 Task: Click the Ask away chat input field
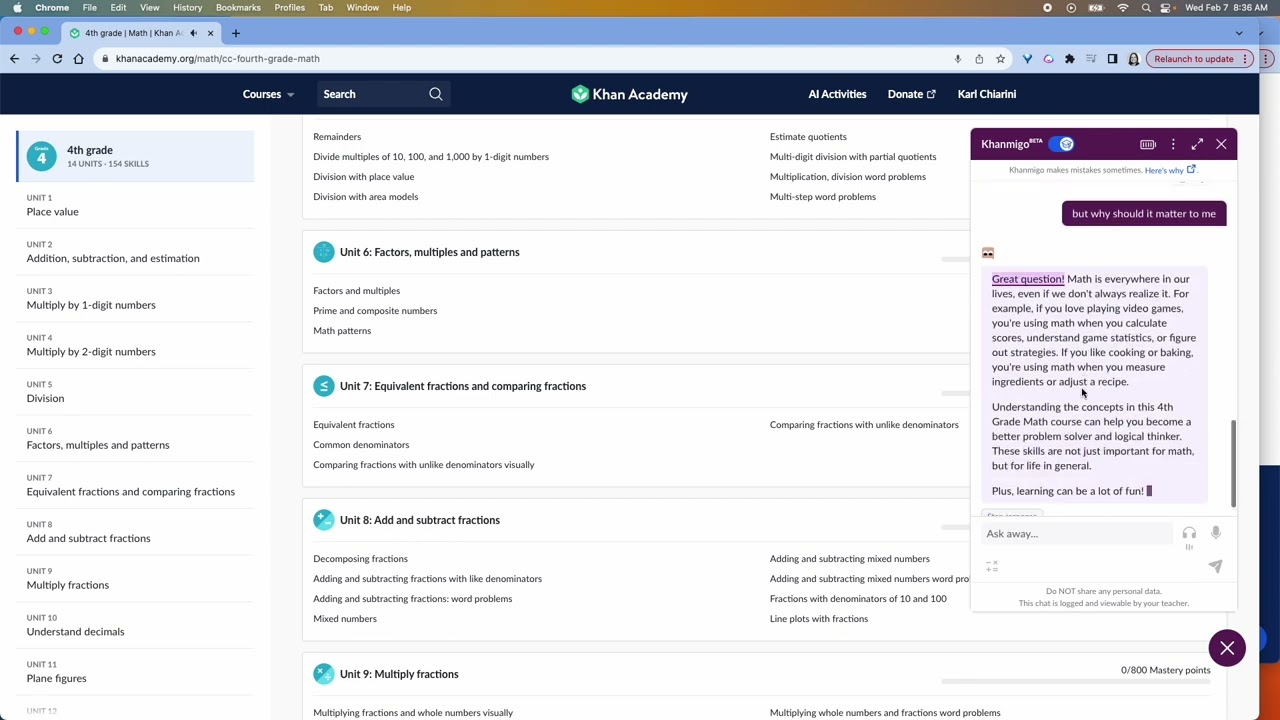point(1077,534)
